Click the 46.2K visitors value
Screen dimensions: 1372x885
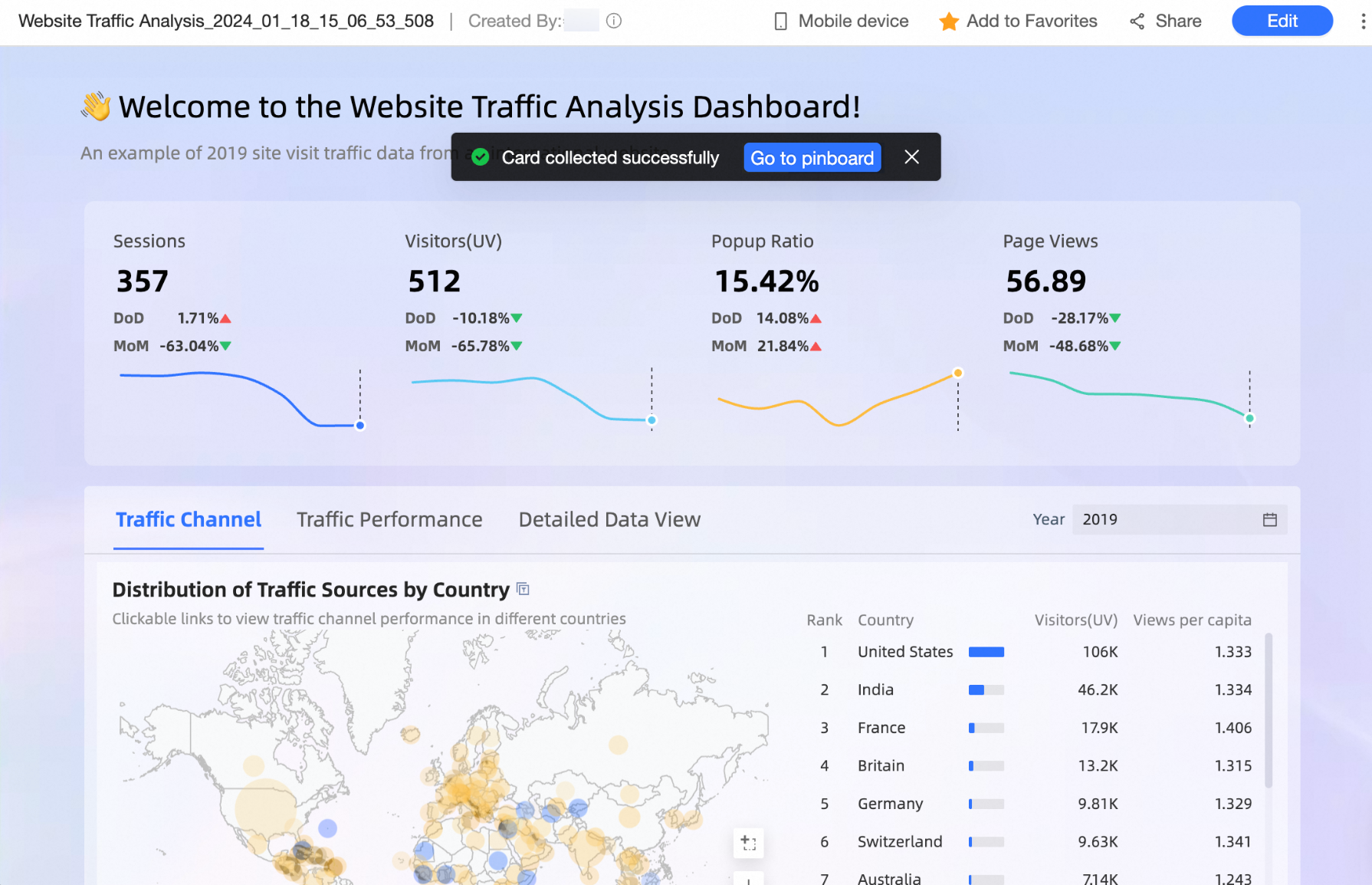1098,690
